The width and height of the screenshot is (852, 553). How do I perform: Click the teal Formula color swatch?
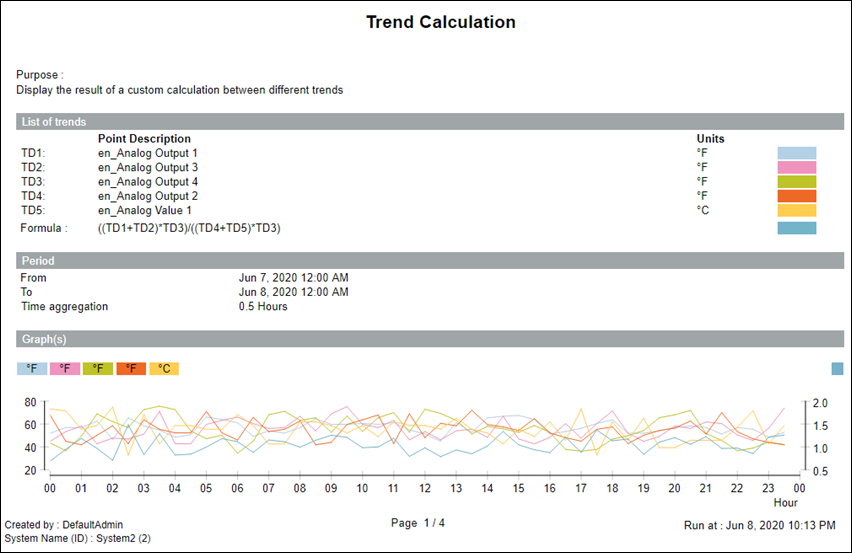(x=796, y=228)
